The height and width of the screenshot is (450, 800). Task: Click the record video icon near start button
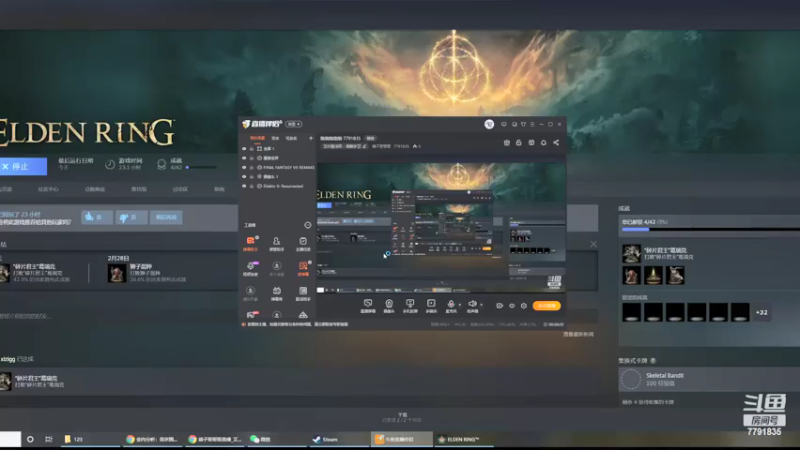tap(499, 306)
